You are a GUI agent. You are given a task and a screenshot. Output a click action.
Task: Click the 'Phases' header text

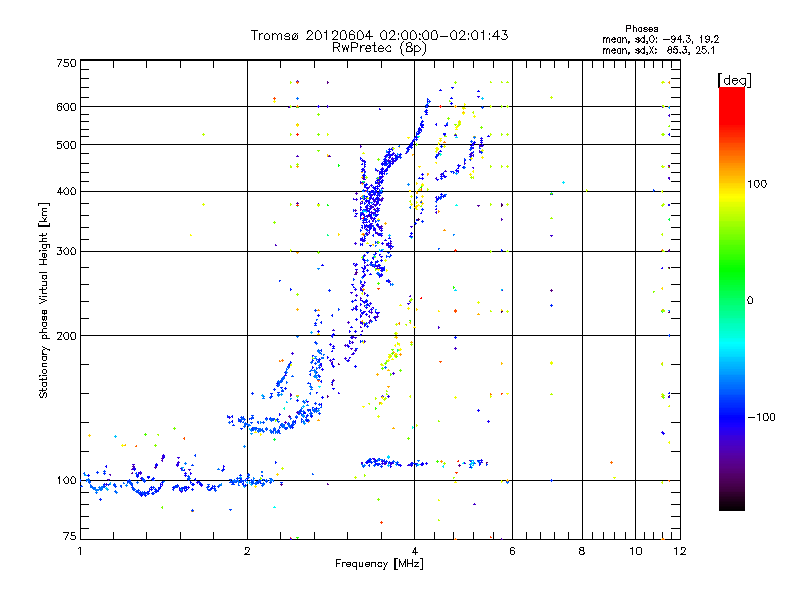point(641,29)
